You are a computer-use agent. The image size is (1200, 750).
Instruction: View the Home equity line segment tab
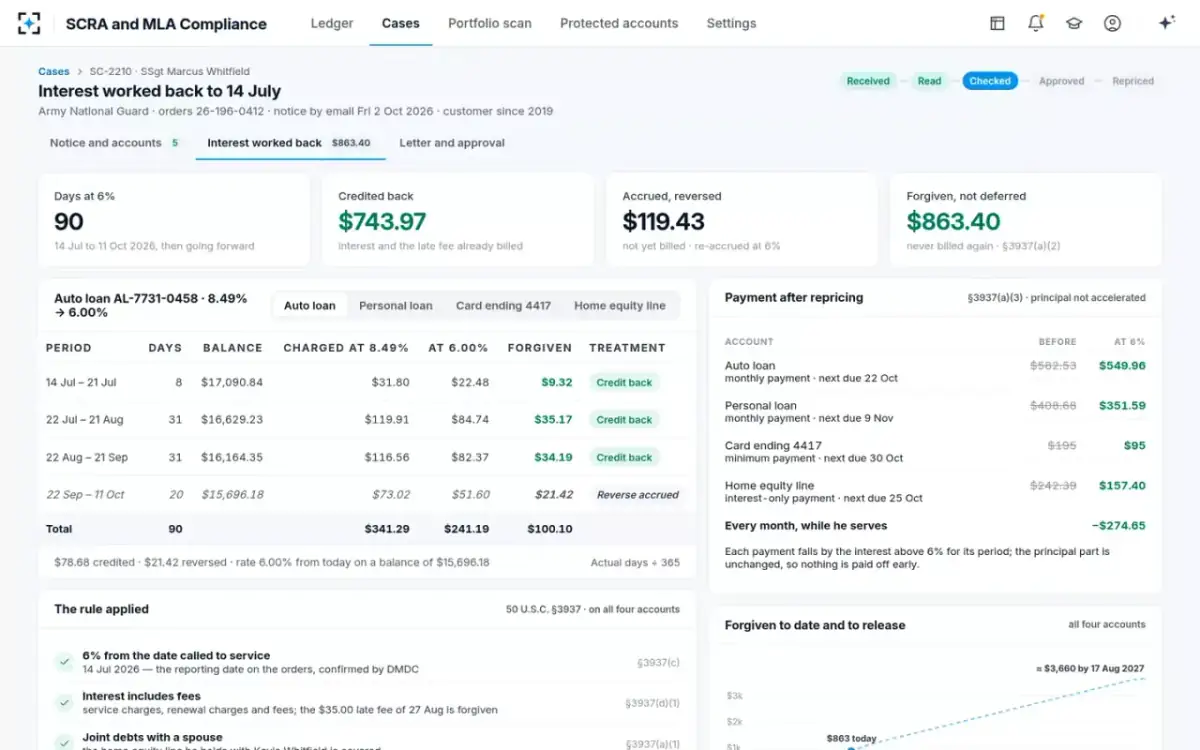620,306
